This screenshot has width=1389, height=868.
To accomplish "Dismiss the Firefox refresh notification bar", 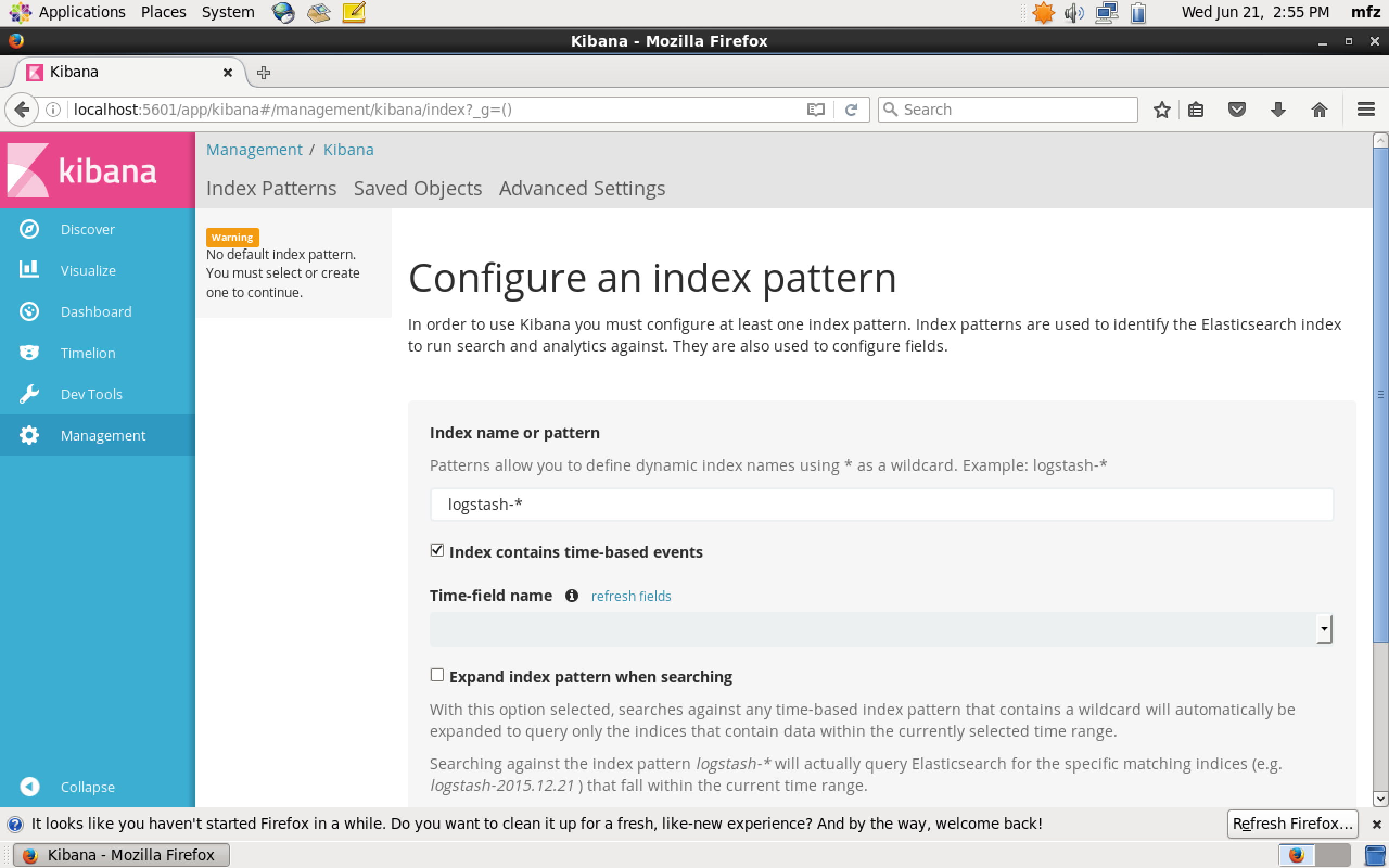I will 1377,825.
